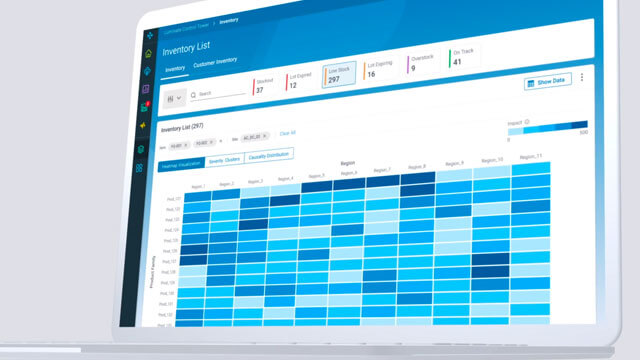
Task: Open the purple document sidebar icon
Action: [x=146, y=89]
